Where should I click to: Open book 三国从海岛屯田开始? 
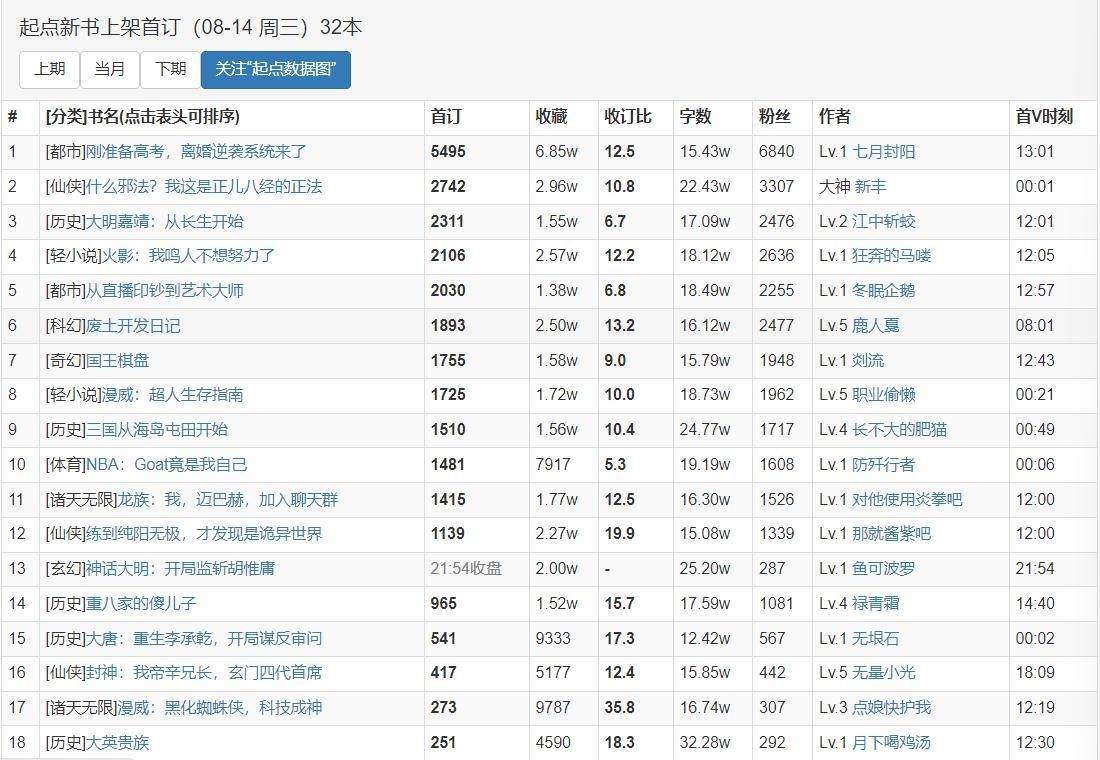click(156, 430)
